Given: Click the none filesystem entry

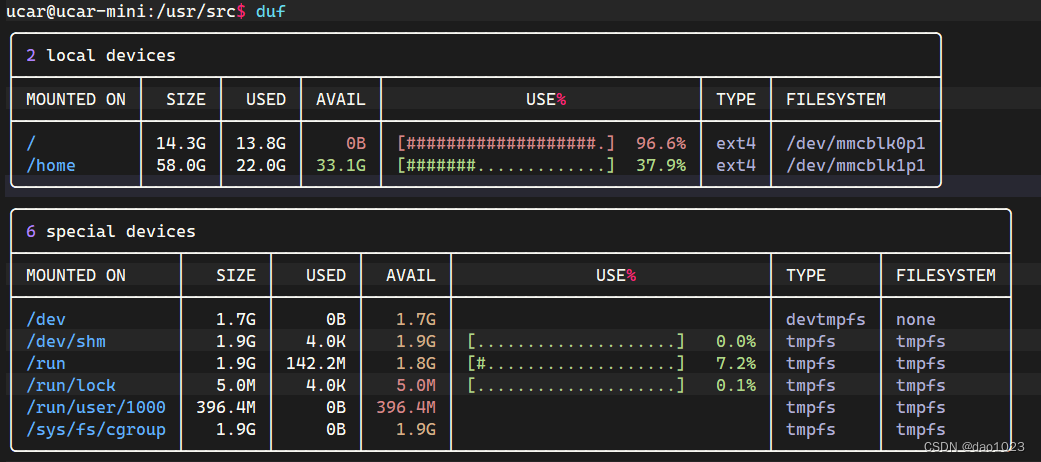Looking at the screenshot, I should pos(916,319).
